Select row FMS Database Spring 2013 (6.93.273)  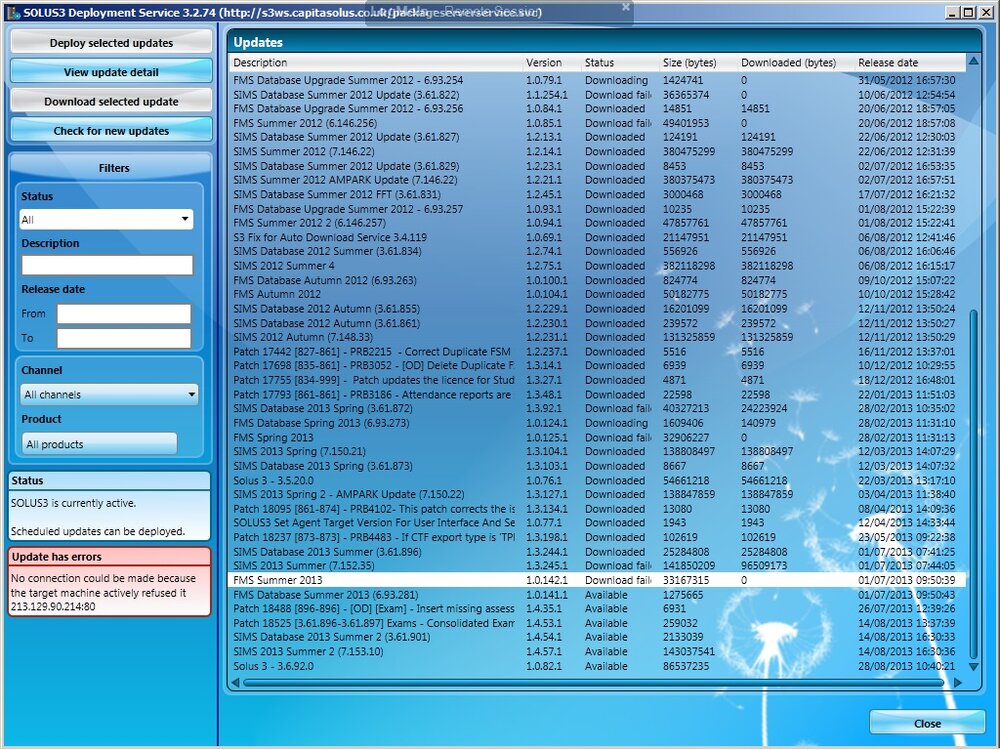597,423
